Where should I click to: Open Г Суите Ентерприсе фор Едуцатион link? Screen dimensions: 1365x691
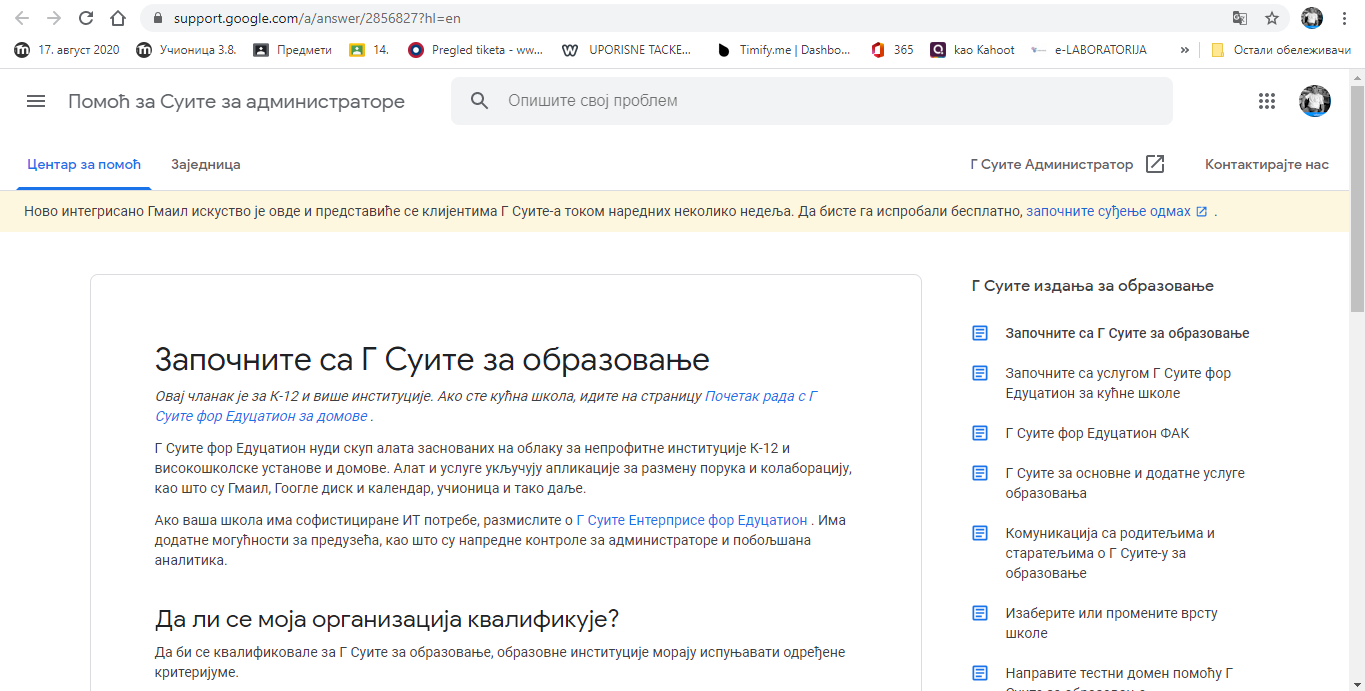click(692, 520)
